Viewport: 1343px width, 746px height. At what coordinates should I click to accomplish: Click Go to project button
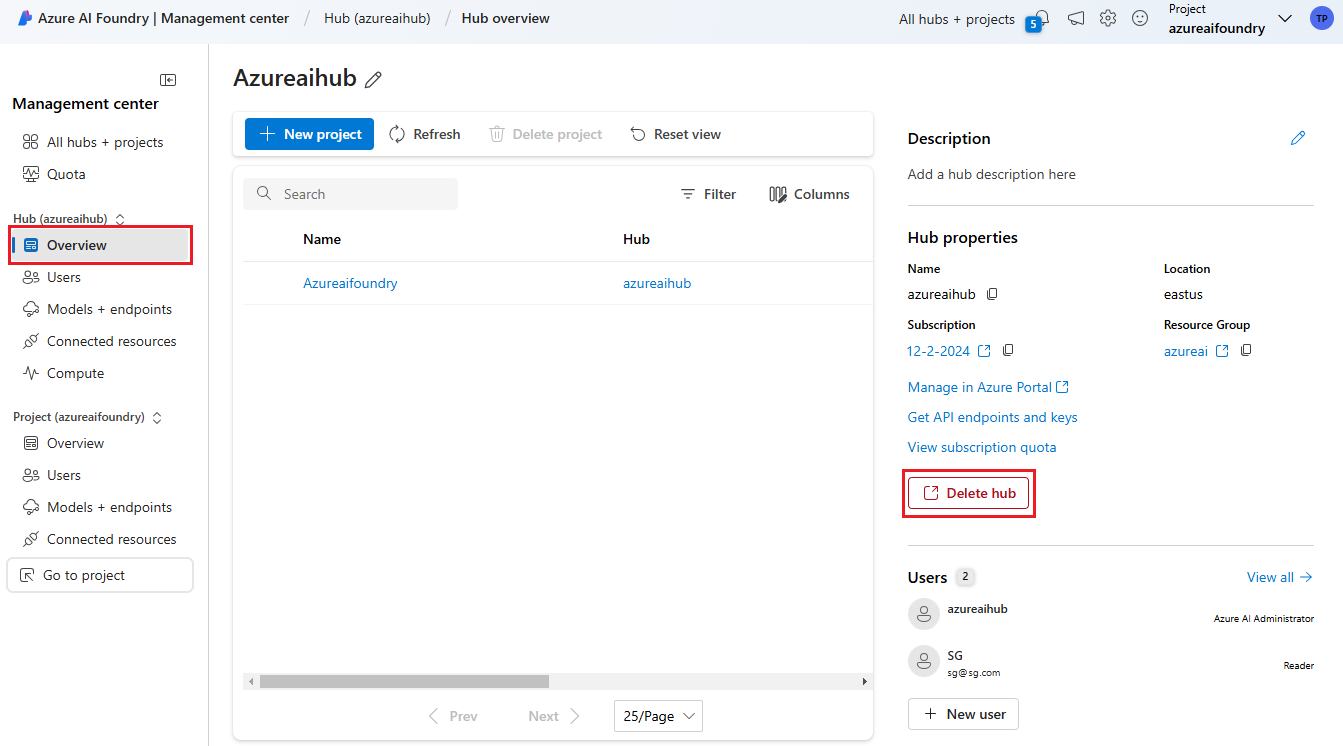coord(100,575)
